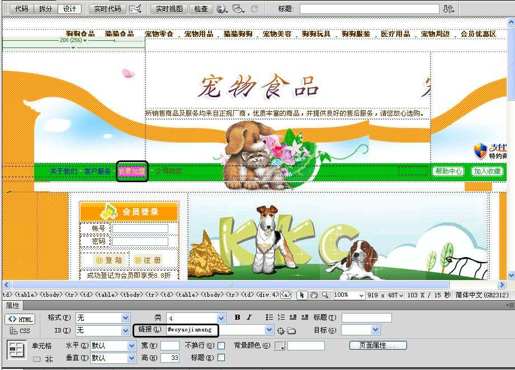
Task: Switch to 拆分 (Split) view
Action: [x=46, y=9]
